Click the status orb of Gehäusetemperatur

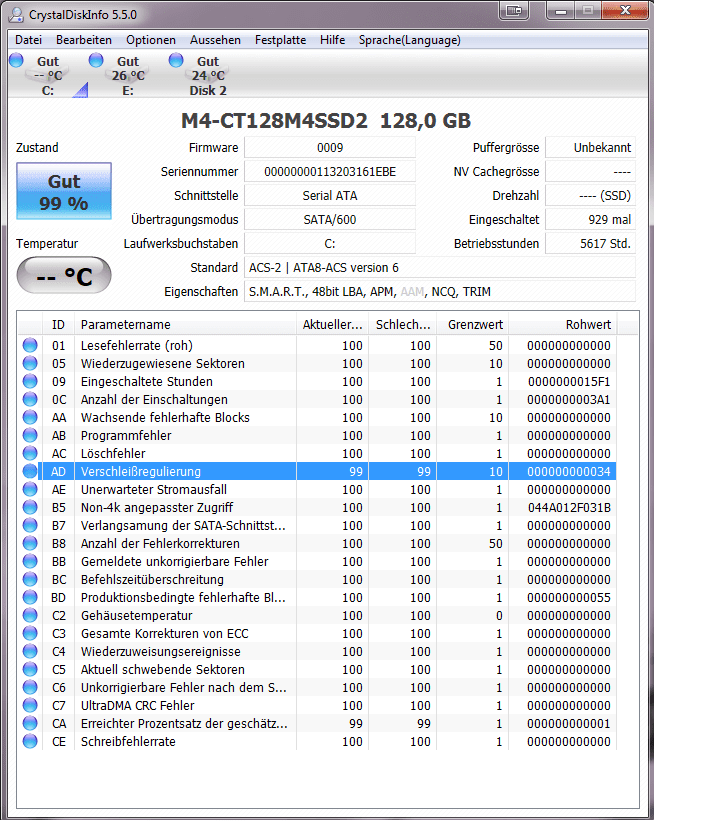tap(30, 616)
